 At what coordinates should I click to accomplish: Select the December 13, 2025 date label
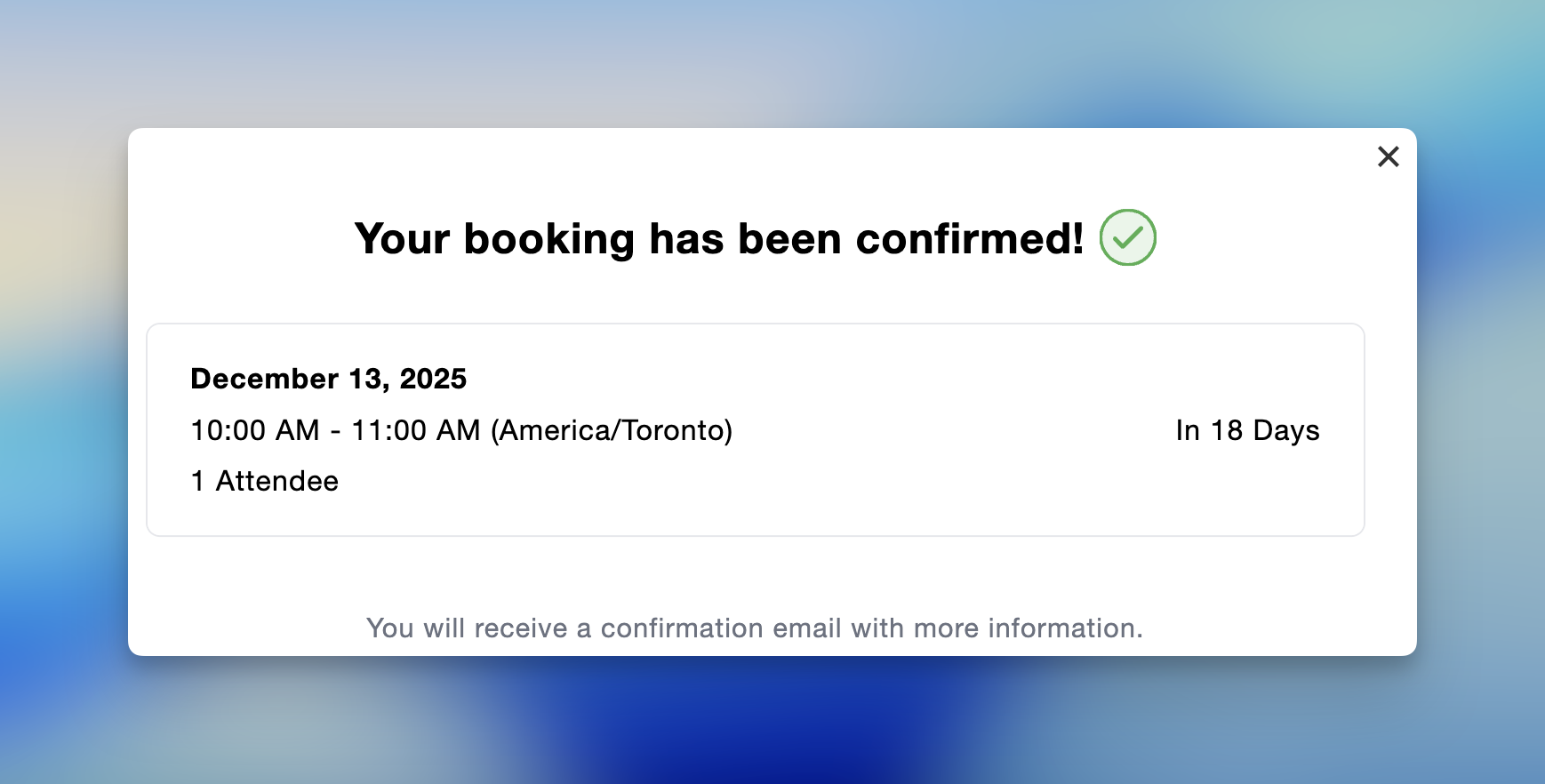[x=328, y=378]
